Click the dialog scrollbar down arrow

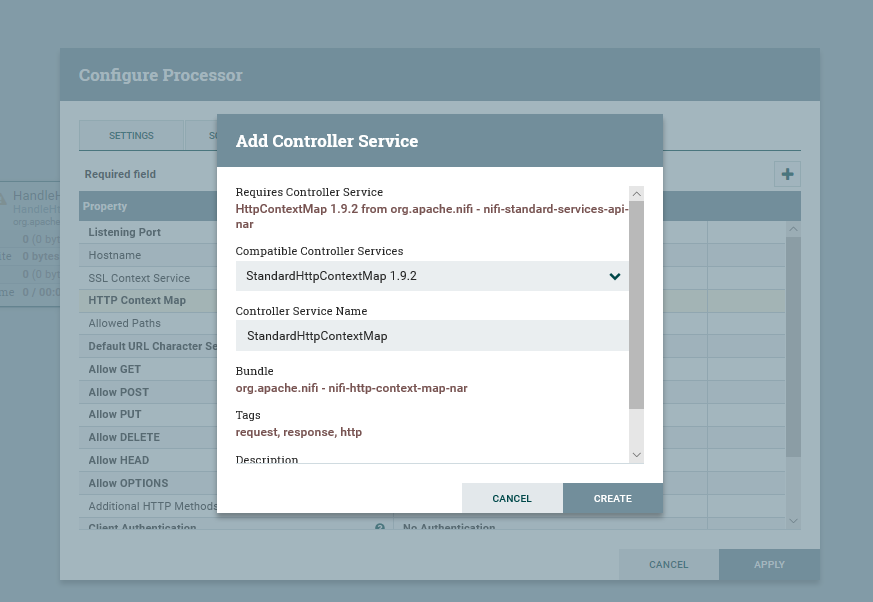[636, 455]
